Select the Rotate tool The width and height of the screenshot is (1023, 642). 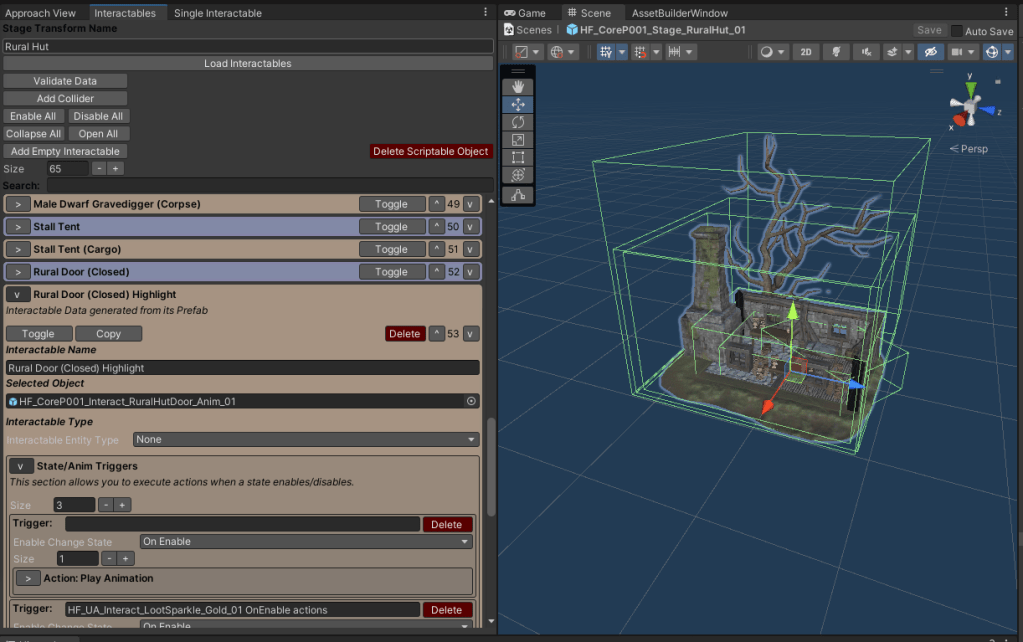point(518,122)
